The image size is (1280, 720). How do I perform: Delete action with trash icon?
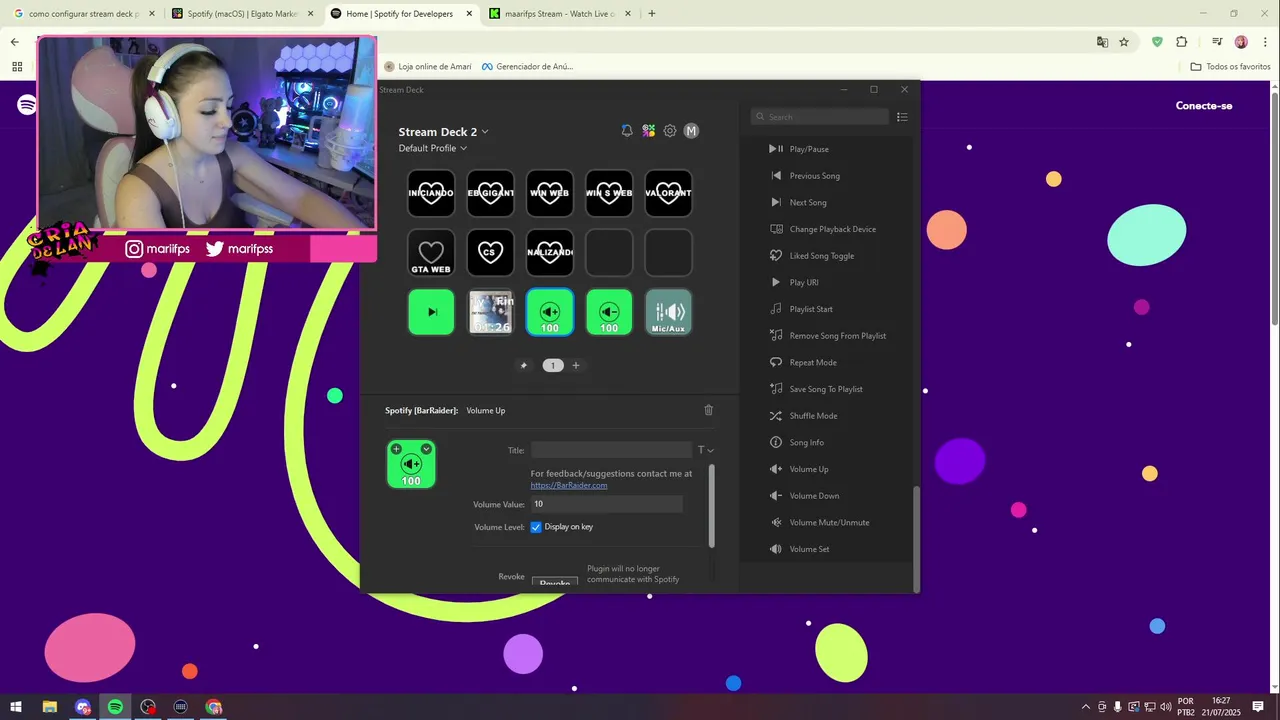click(x=709, y=410)
